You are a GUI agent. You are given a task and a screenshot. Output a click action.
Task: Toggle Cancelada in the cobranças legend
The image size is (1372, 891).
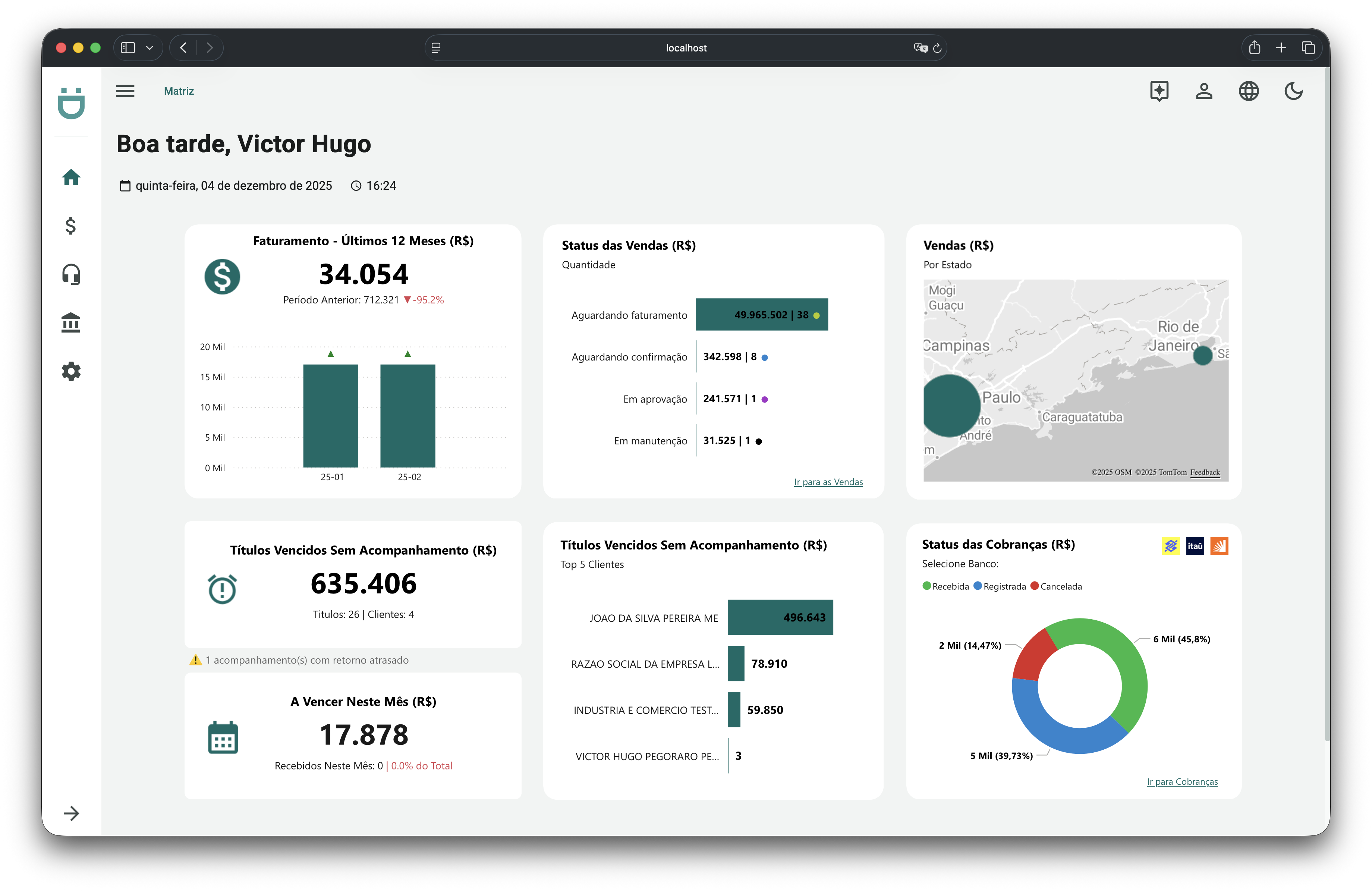pos(1057,586)
